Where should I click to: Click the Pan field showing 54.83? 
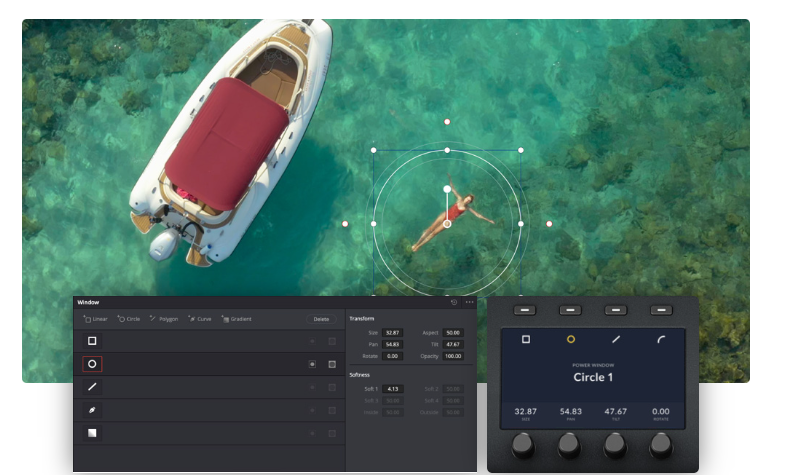[393, 344]
